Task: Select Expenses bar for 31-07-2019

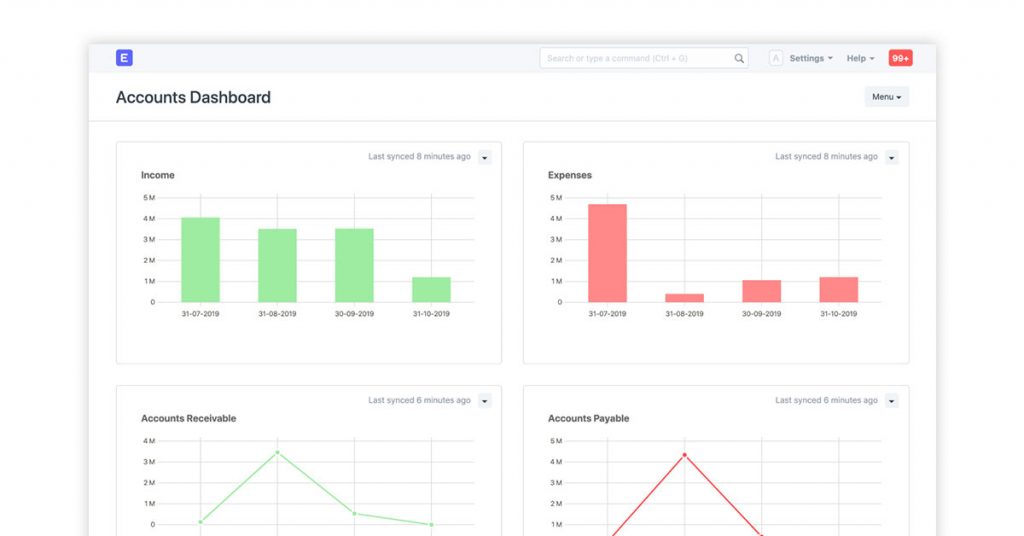Action: coord(607,253)
